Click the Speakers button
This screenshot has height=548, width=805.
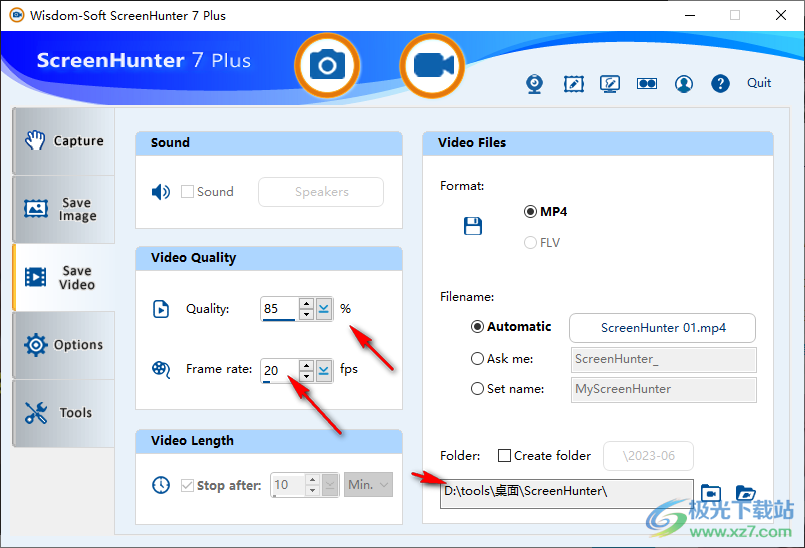pos(321,192)
